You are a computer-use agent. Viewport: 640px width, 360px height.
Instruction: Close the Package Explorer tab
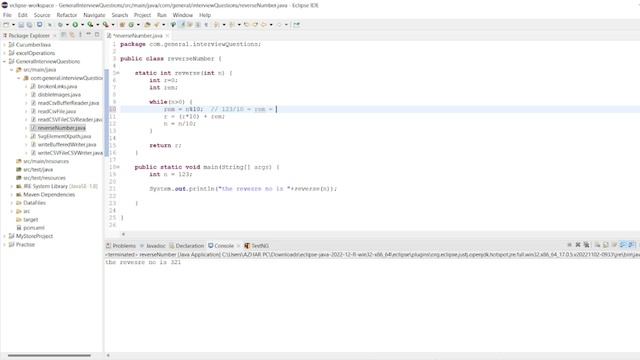tap(54, 36)
